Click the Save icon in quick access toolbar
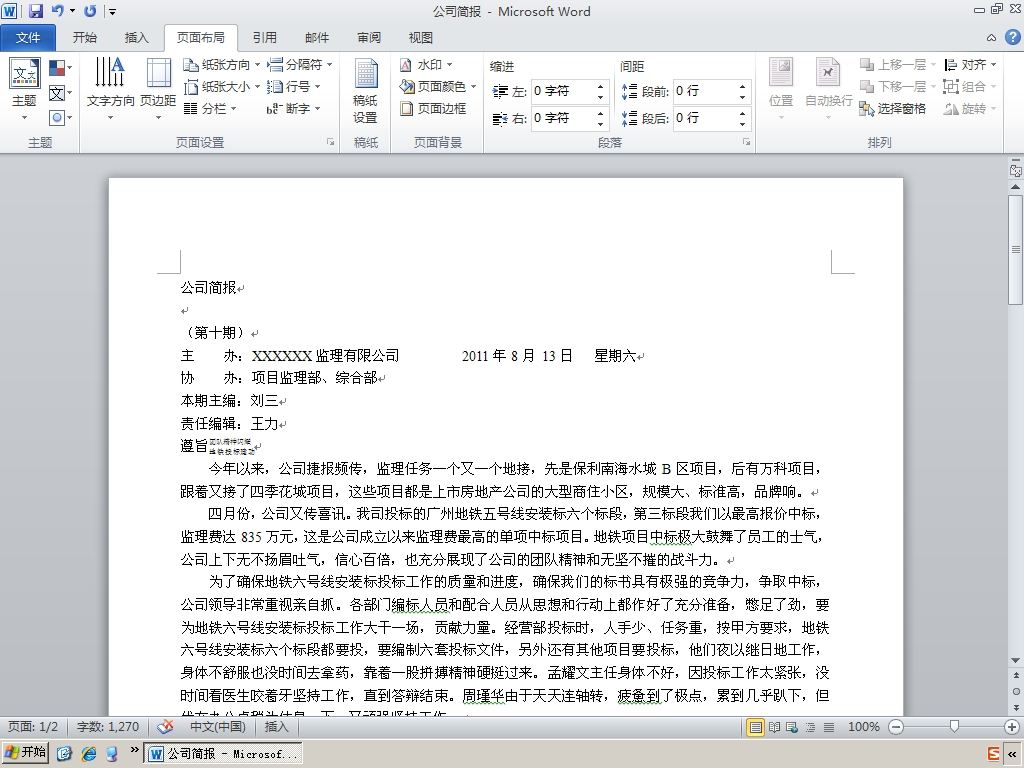The width and height of the screenshot is (1024, 768). click(35, 10)
